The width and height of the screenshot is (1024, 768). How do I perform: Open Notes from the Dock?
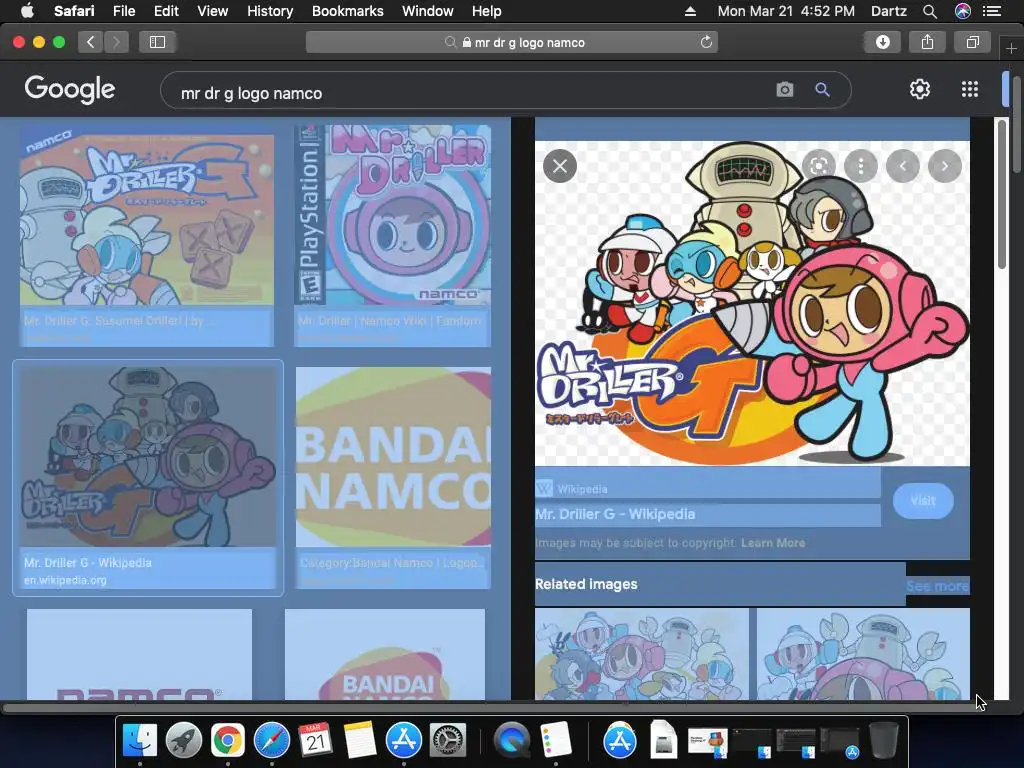point(359,741)
